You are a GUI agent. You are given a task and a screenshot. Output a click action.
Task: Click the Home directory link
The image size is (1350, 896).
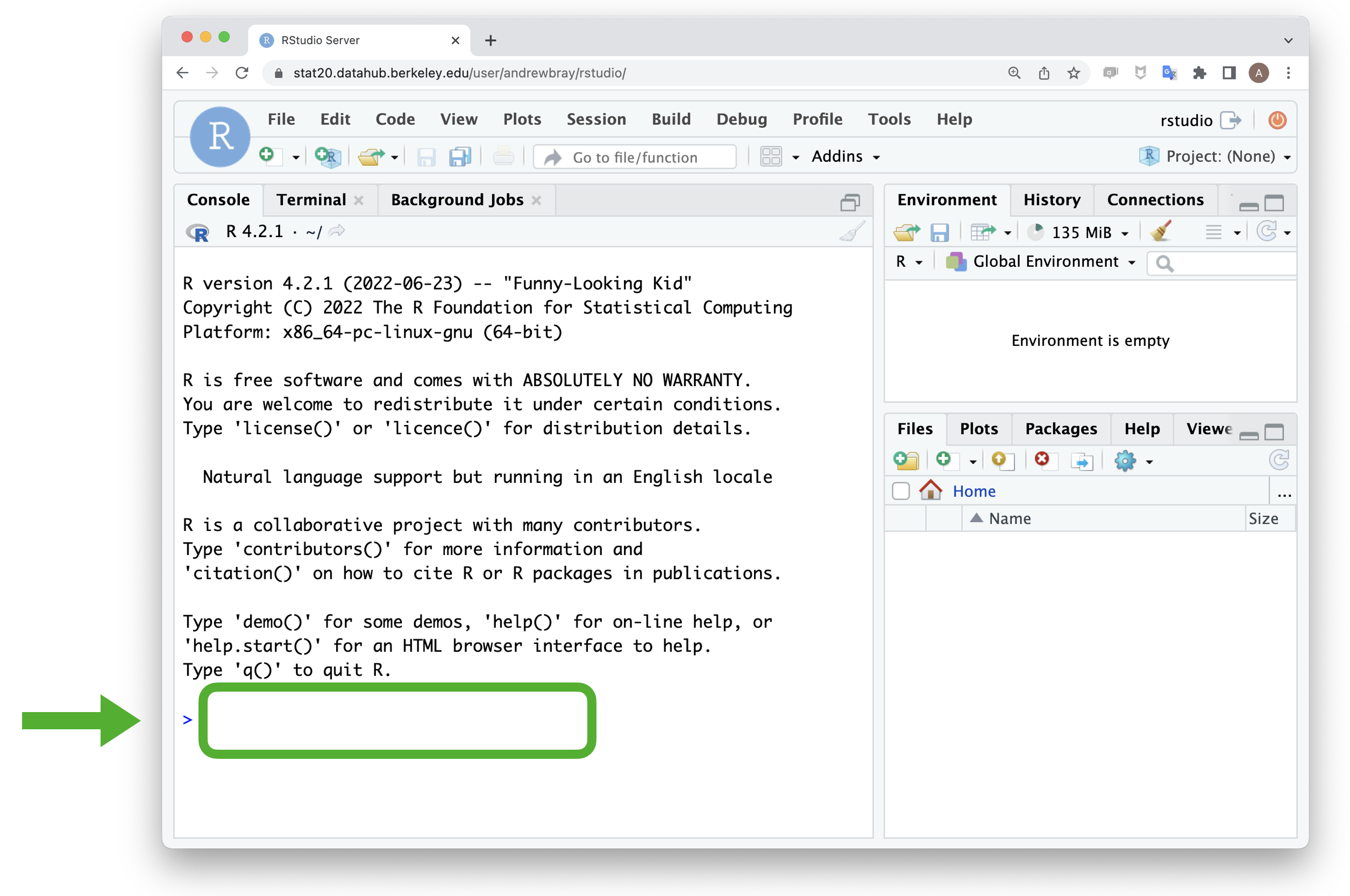tap(974, 491)
